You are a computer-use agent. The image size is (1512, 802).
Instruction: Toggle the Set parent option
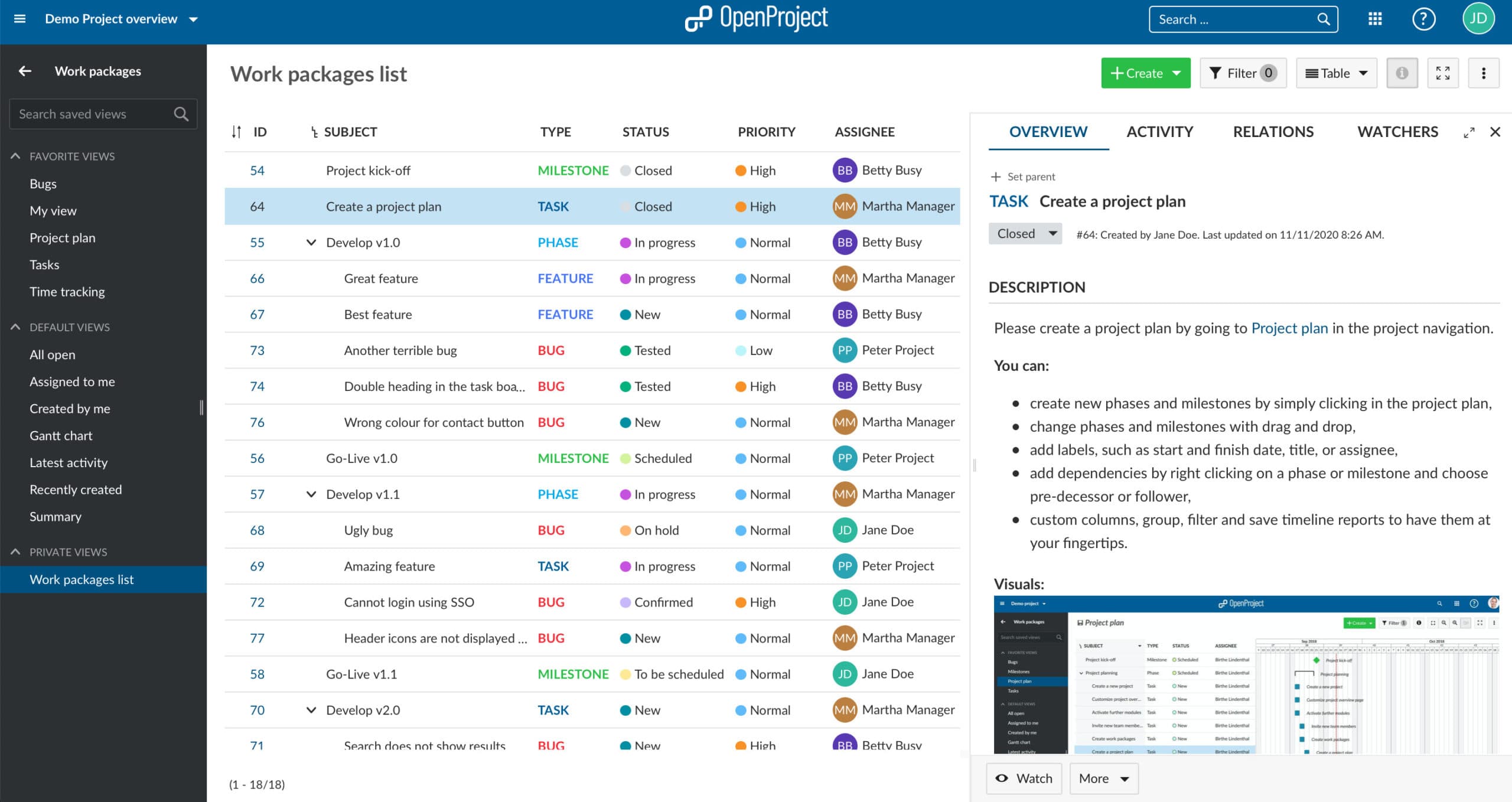1024,176
